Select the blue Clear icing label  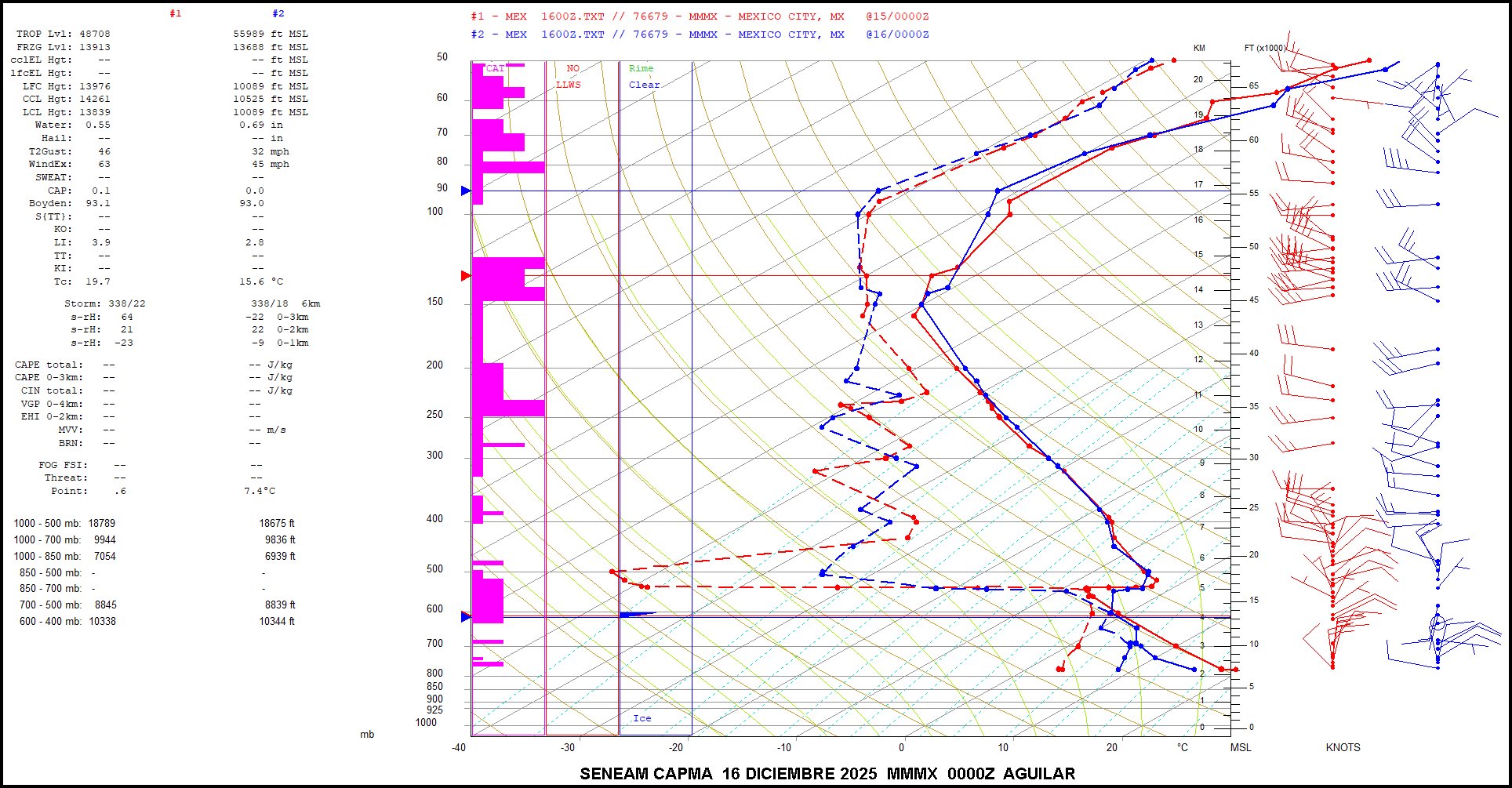(x=644, y=85)
